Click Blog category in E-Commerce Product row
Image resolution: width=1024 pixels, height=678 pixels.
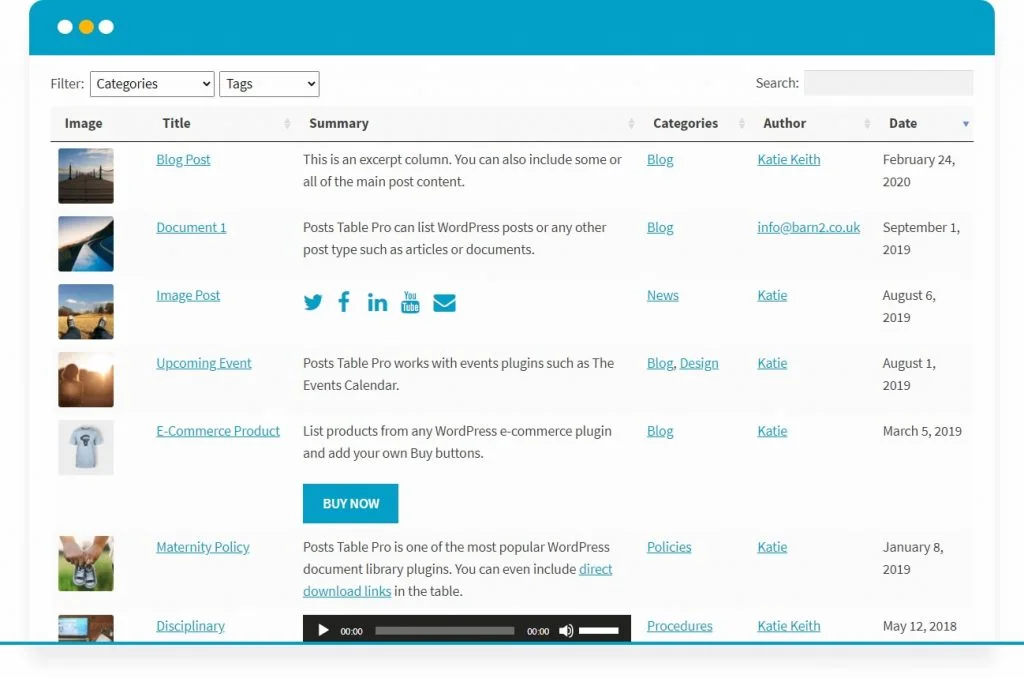tap(660, 431)
